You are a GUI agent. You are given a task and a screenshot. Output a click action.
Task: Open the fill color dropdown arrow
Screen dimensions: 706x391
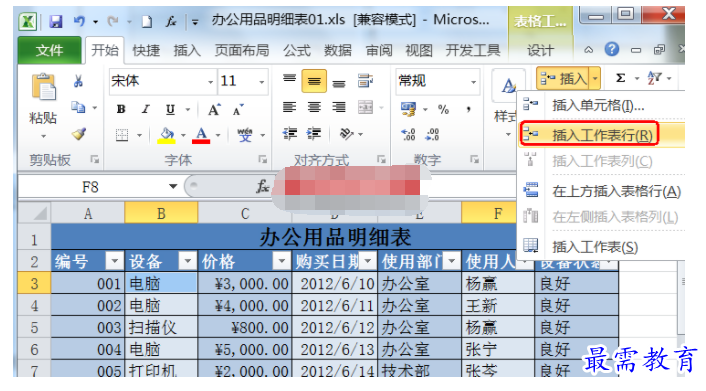point(183,135)
